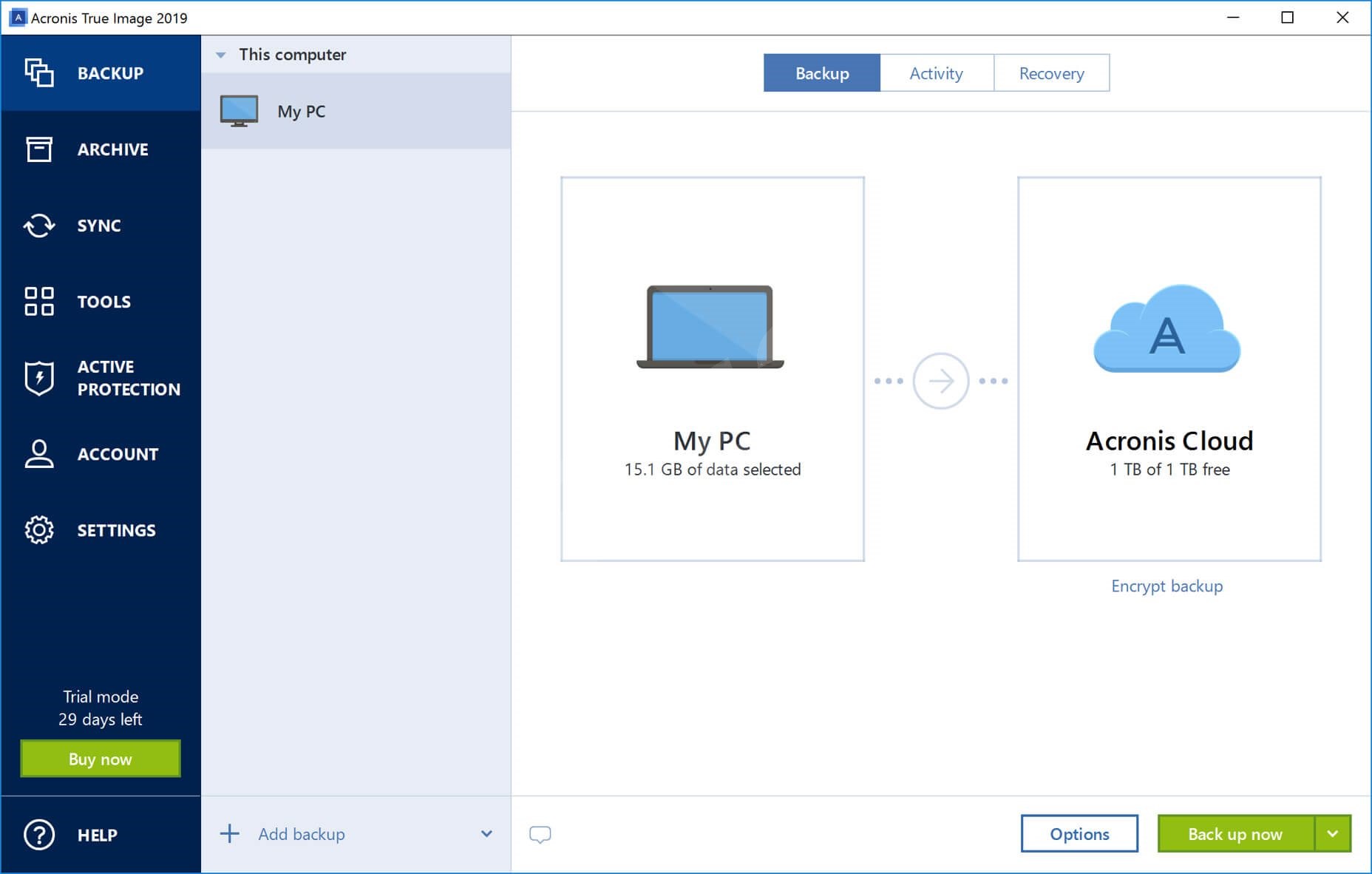This screenshot has height=874, width=1372.
Task: Click the Back up now button
Action: (x=1236, y=834)
